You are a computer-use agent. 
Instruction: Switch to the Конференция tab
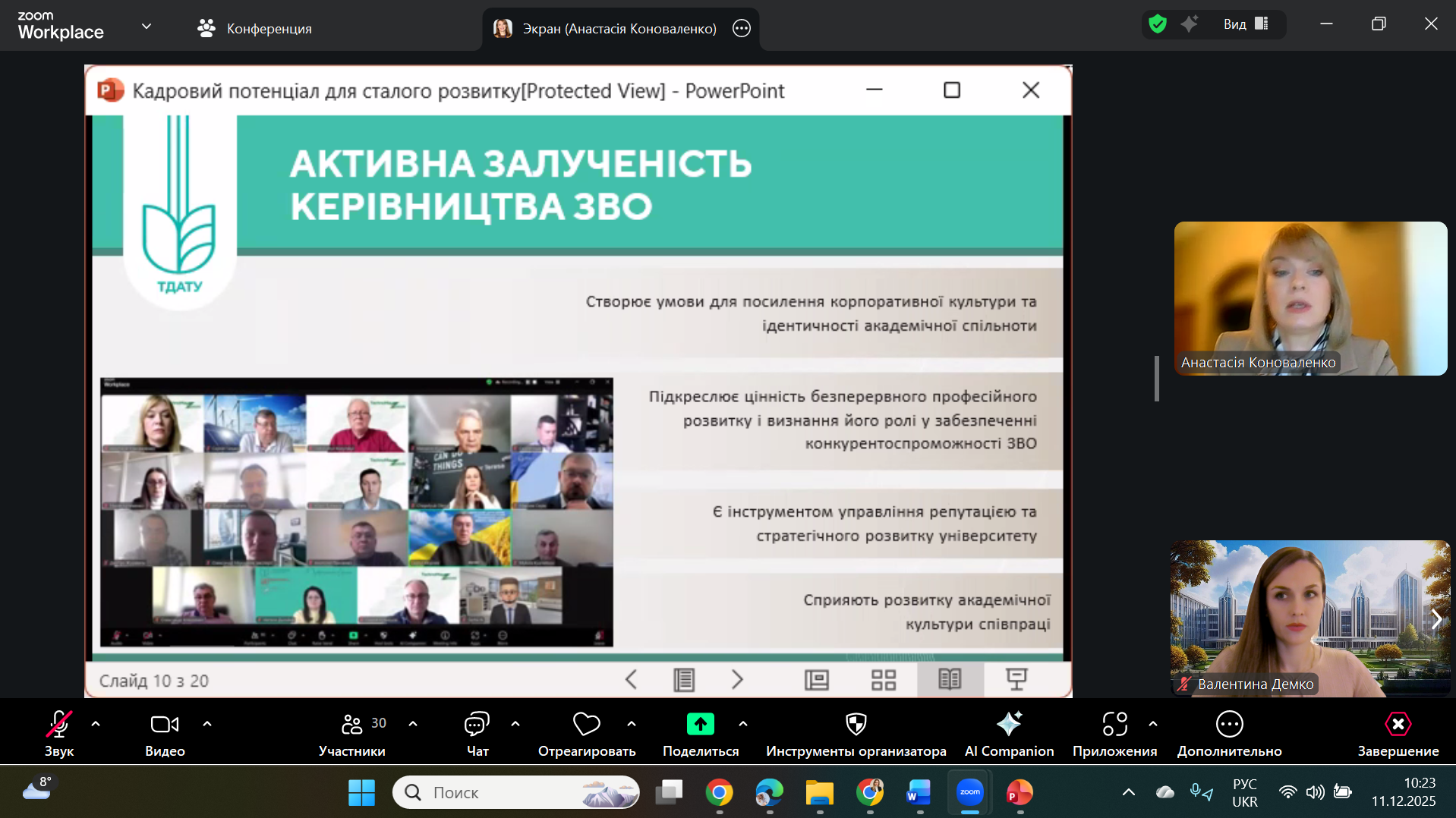pos(255,29)
